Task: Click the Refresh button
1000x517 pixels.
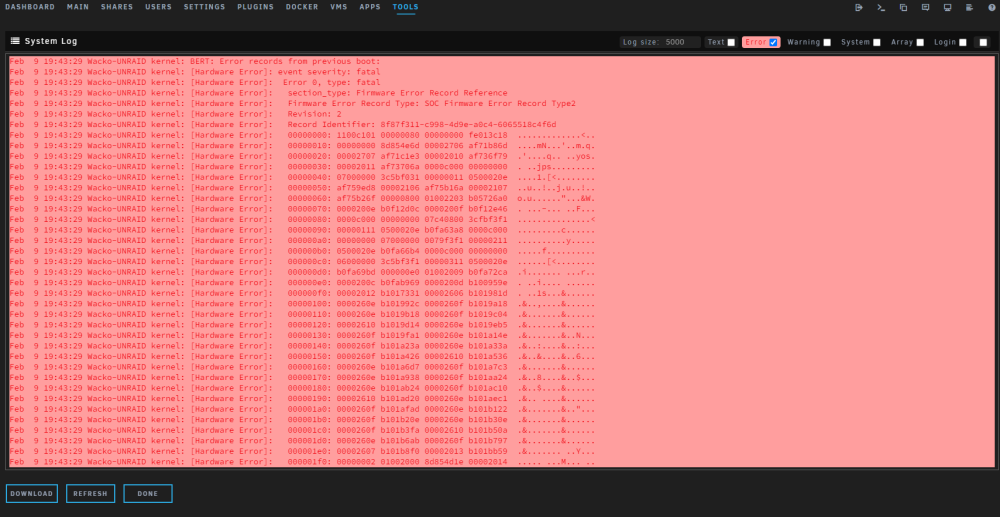Action: (91, 493)
